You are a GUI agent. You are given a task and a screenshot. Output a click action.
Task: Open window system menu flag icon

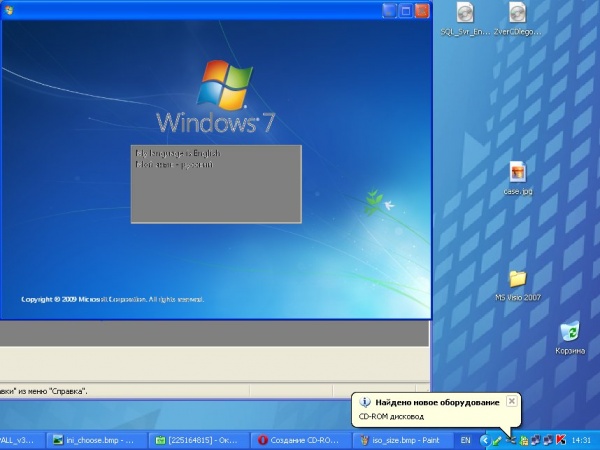coord(8,10)
